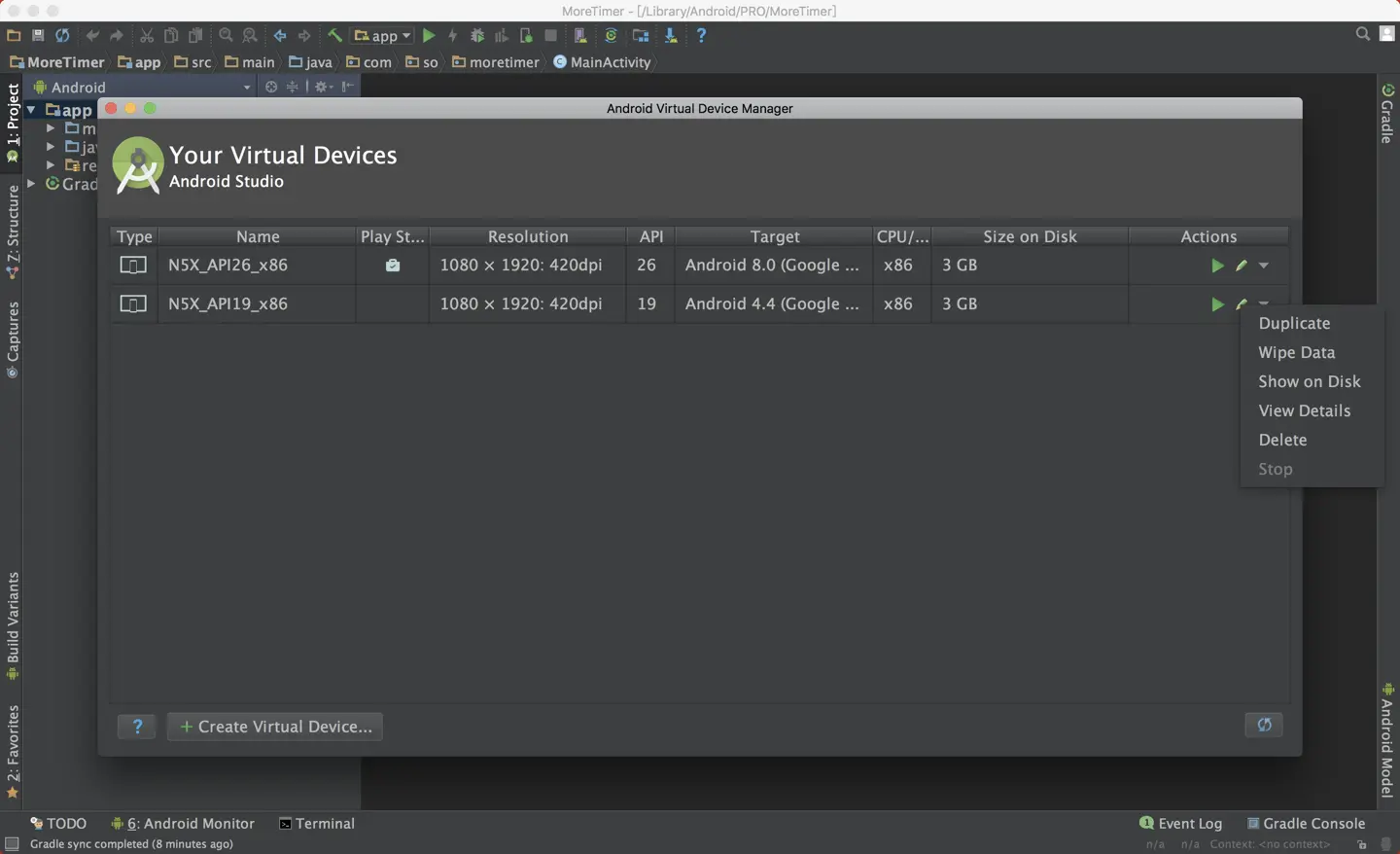Expand the Gradle Scripts tree node
This screenshot has width=1400, height=854.
point(31,183)
